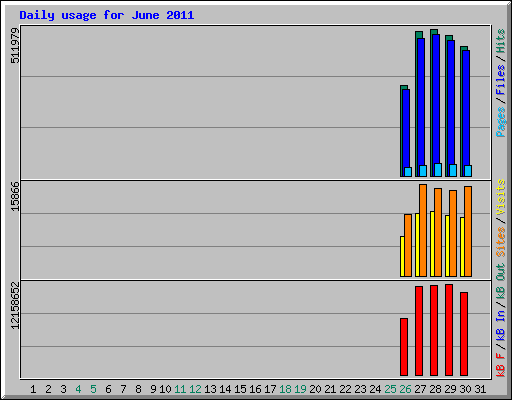Image resolution: width=512 pixels, height=400 pixels.
Task: Click day 29 on the x-axis
Action: click(450, 389)
